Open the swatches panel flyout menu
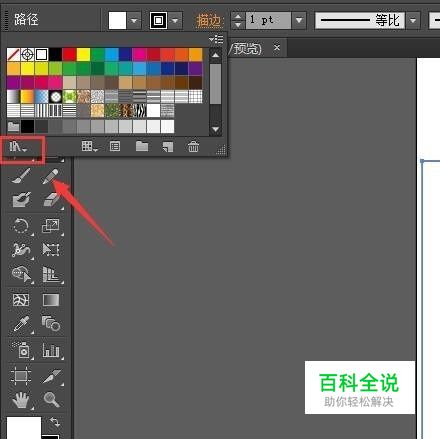The image size is (440, 439). coord(216,39)
